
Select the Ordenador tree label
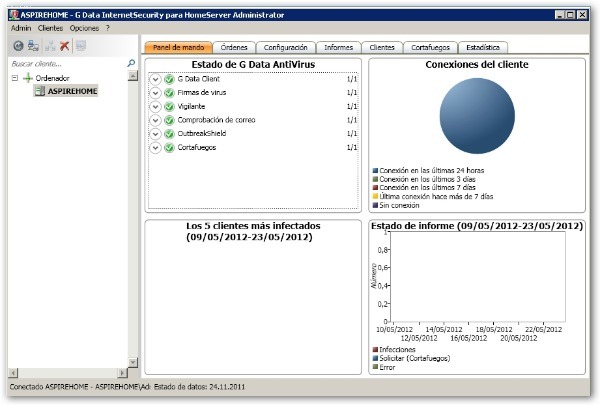click(52, 78)
